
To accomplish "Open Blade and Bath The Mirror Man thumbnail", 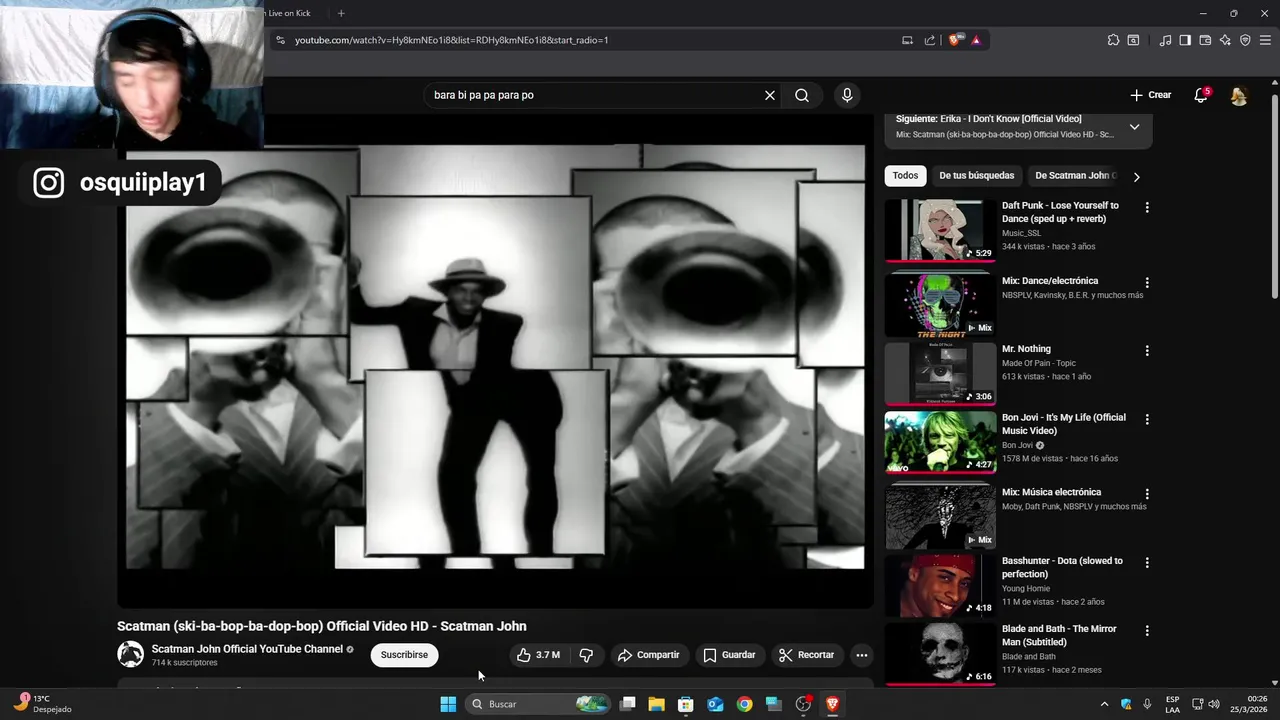I will tap(940, 653).
